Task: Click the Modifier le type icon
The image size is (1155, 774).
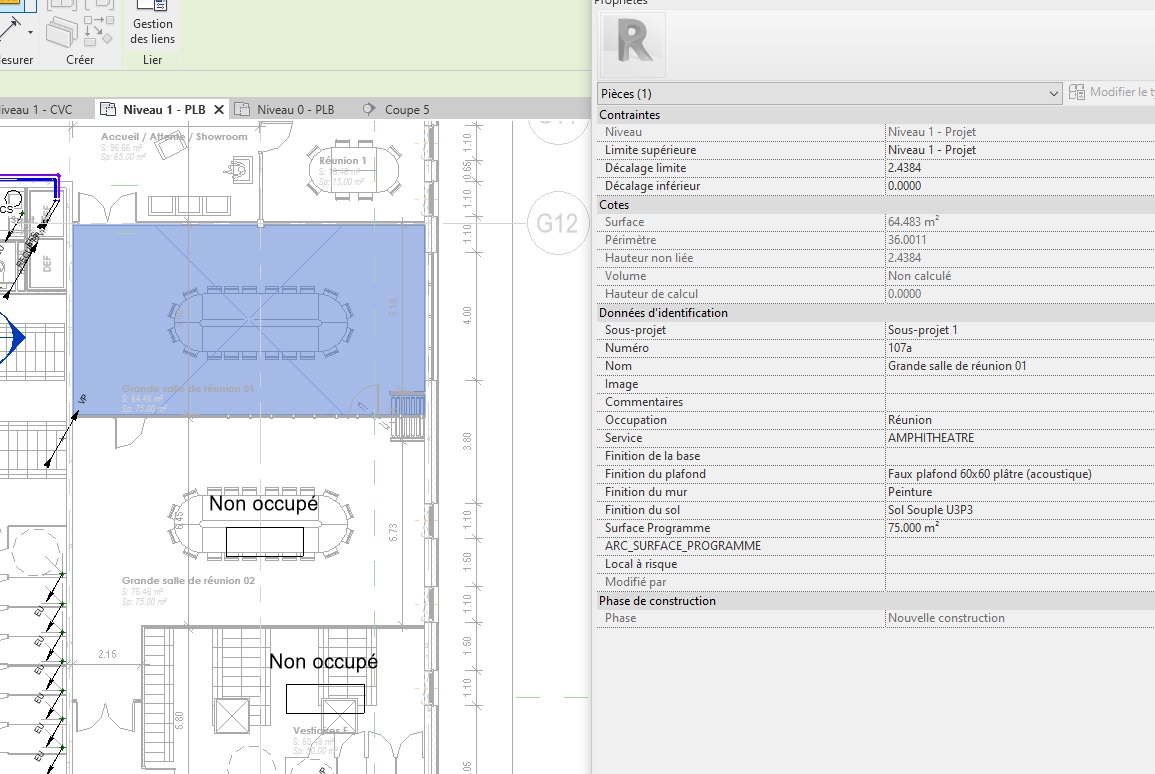Action: [1077, 92]
